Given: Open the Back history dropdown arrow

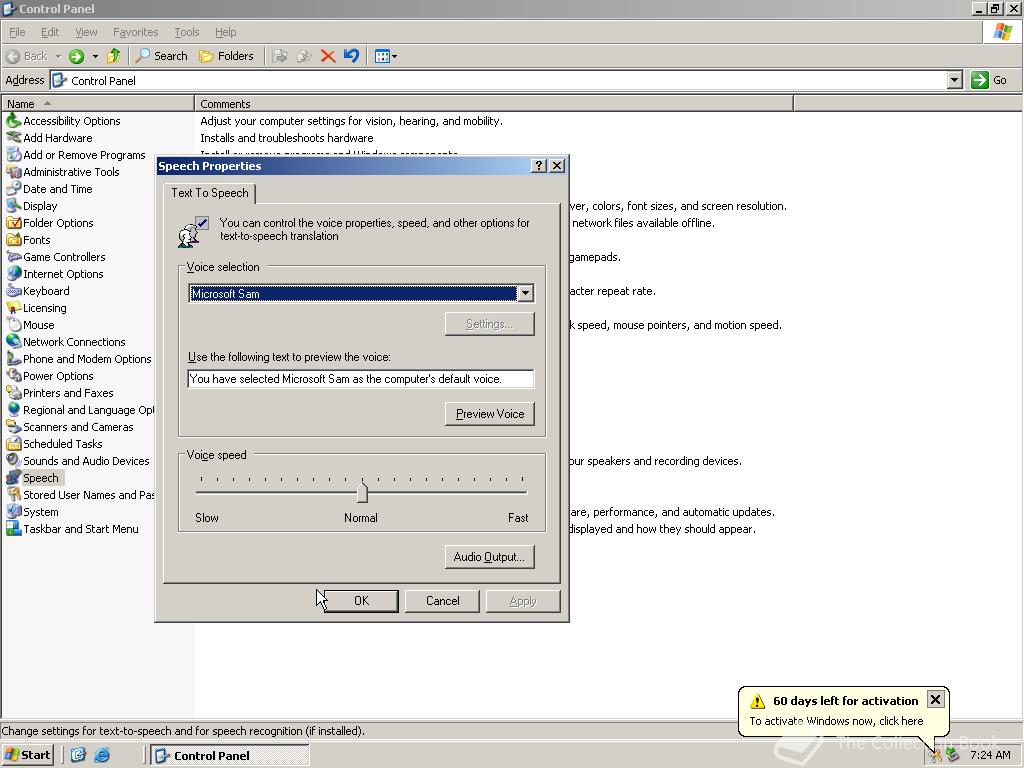Looking at the screenshot, I should coord(58,56).
